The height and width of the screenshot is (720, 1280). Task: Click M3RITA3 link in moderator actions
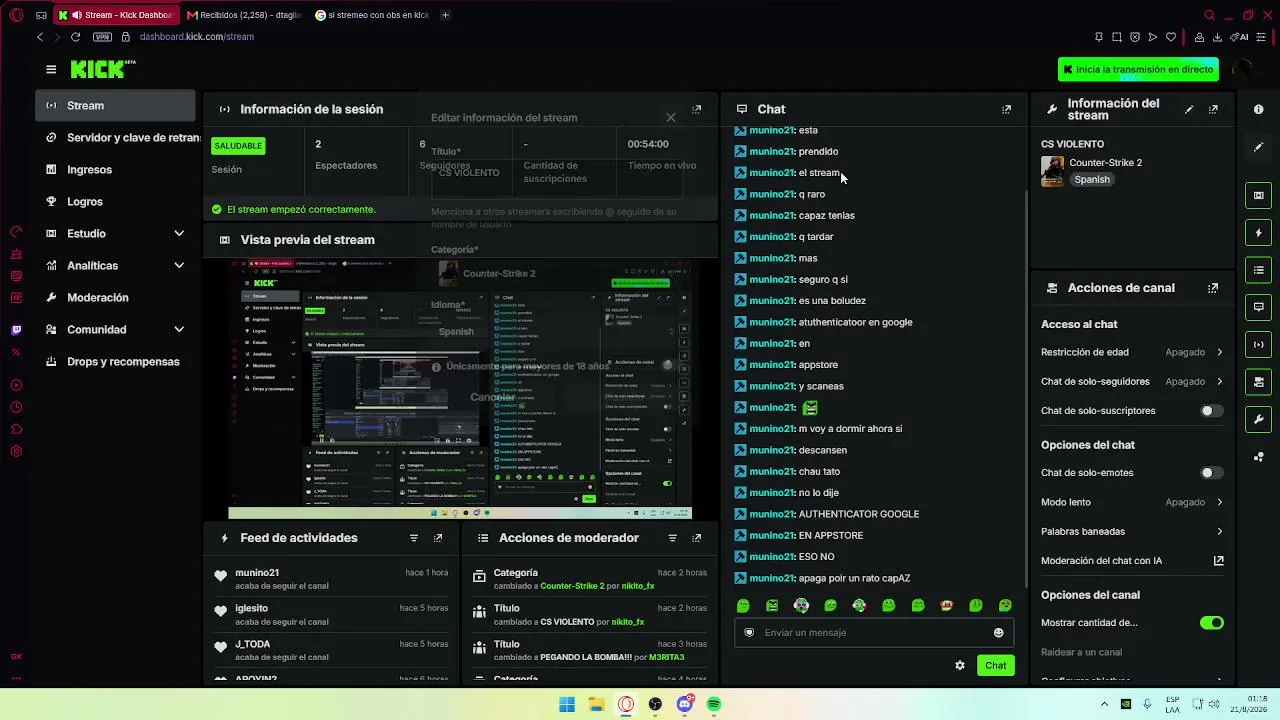[667, 657]
